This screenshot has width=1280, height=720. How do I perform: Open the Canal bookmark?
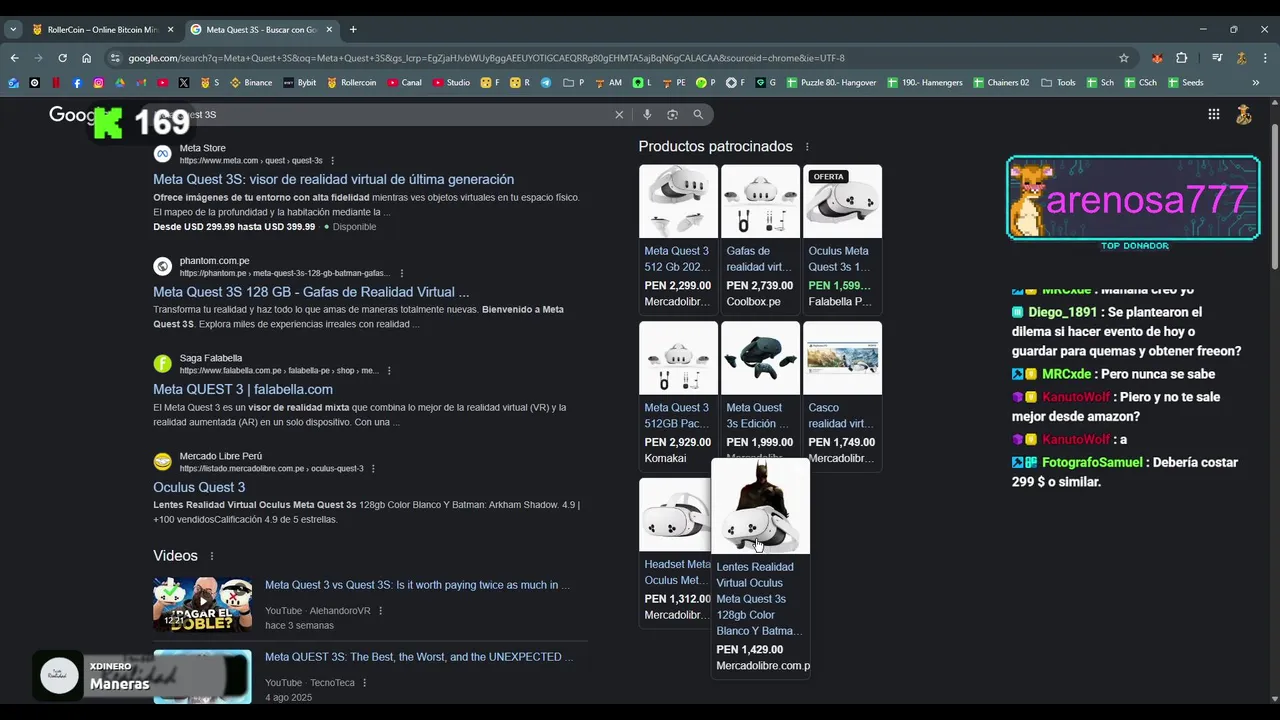pos(405,83)
